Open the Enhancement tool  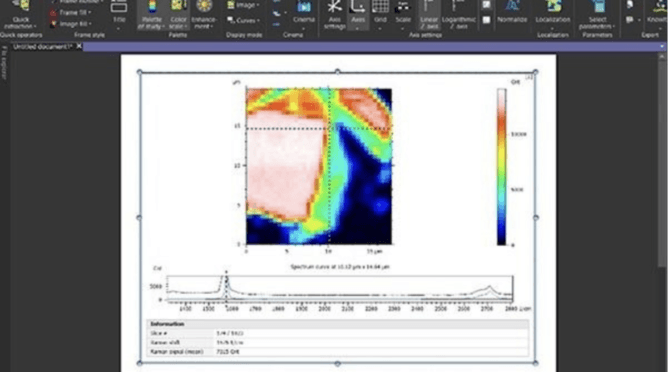(204, 15)
